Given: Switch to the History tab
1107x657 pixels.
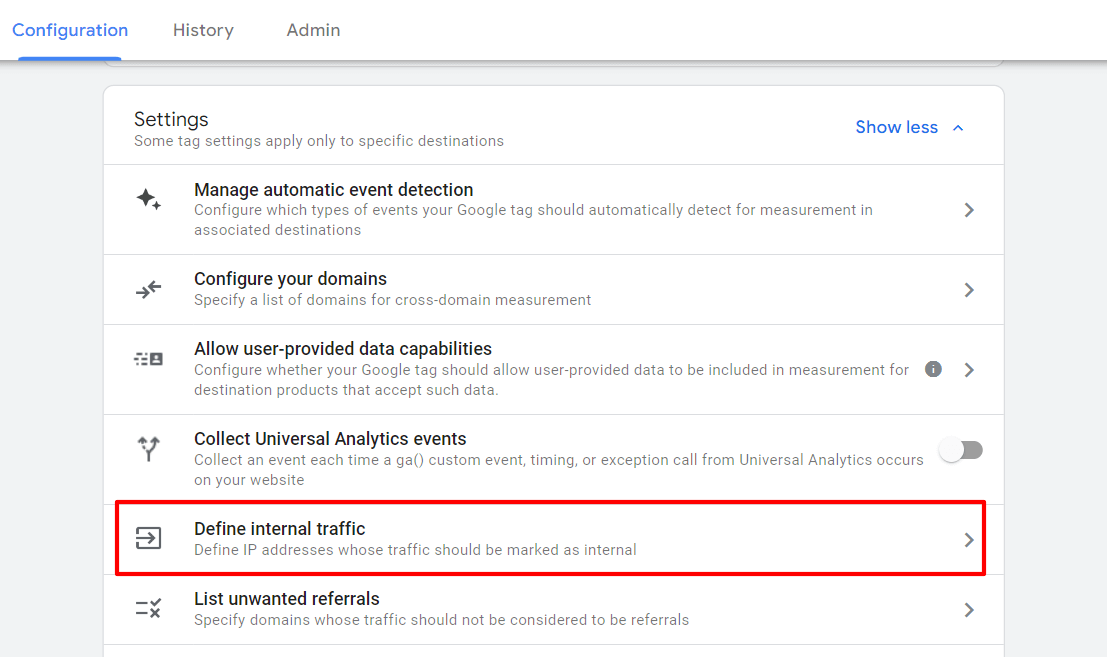Looking at the screenshot, I should pos(203,30).
